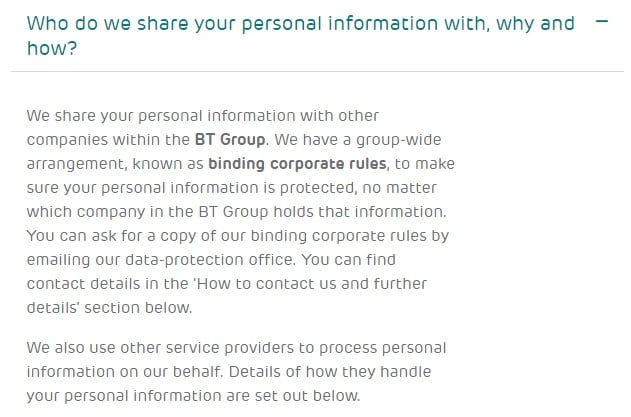The image size is (631, 417).
Task: Click the 'how?' line of the section heading
Action: (x=52, y=48)
